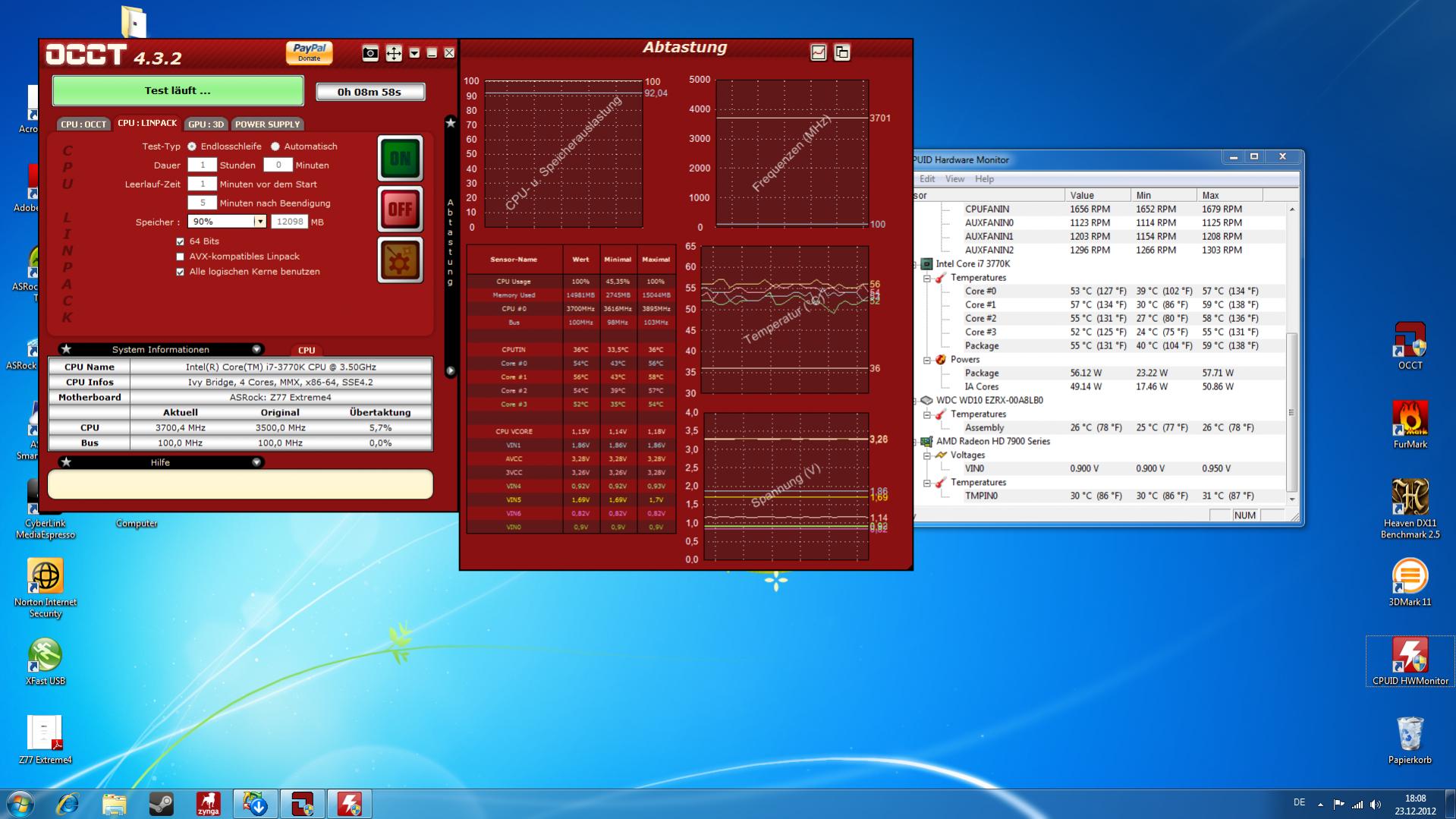Click HWMonitor scrollbar up arrow
The image size is (1456, 819).
[x=1291, y=209]
